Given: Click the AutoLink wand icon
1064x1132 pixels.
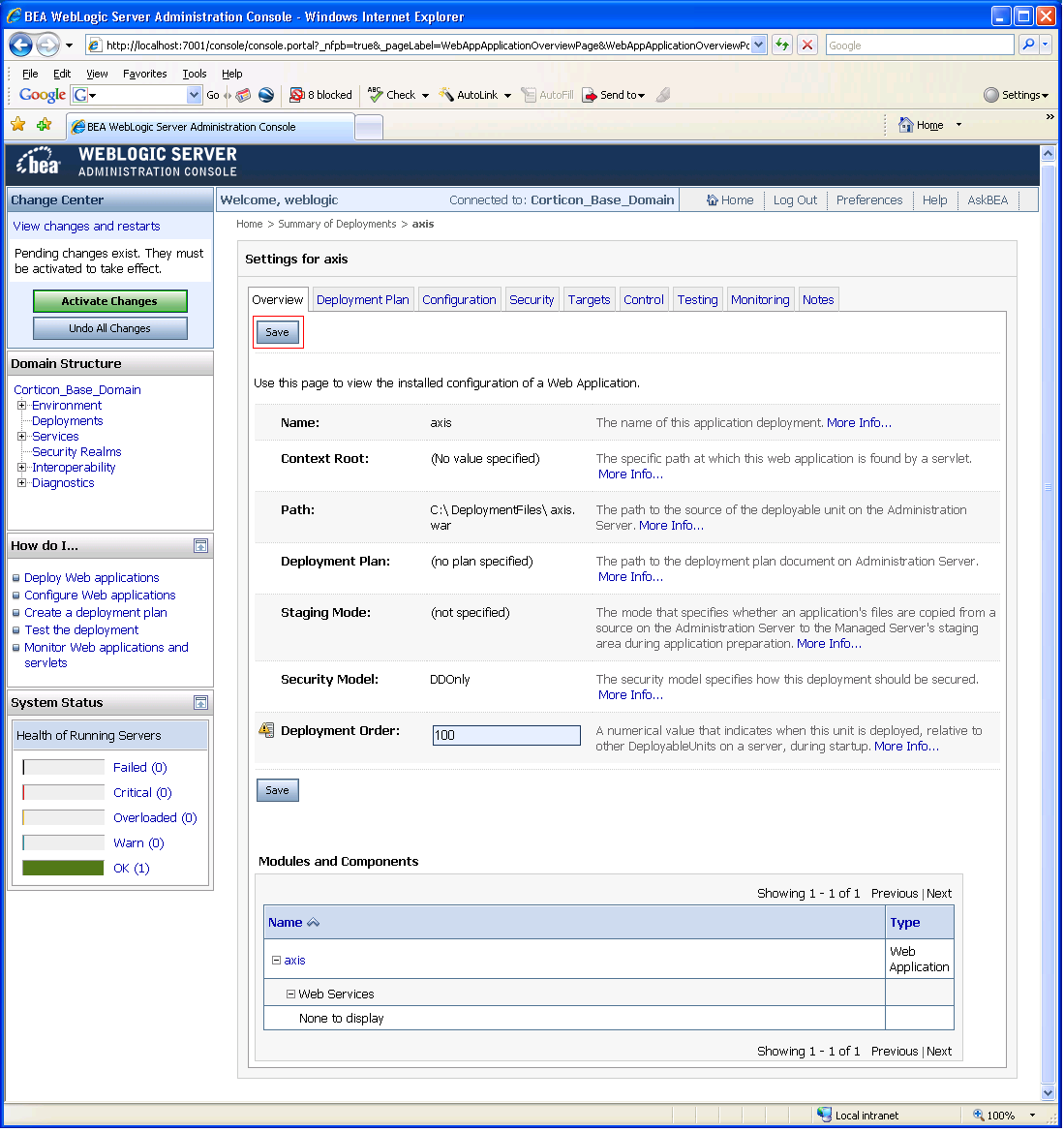Looking at the screenshot, I should [x=446, y=95].
